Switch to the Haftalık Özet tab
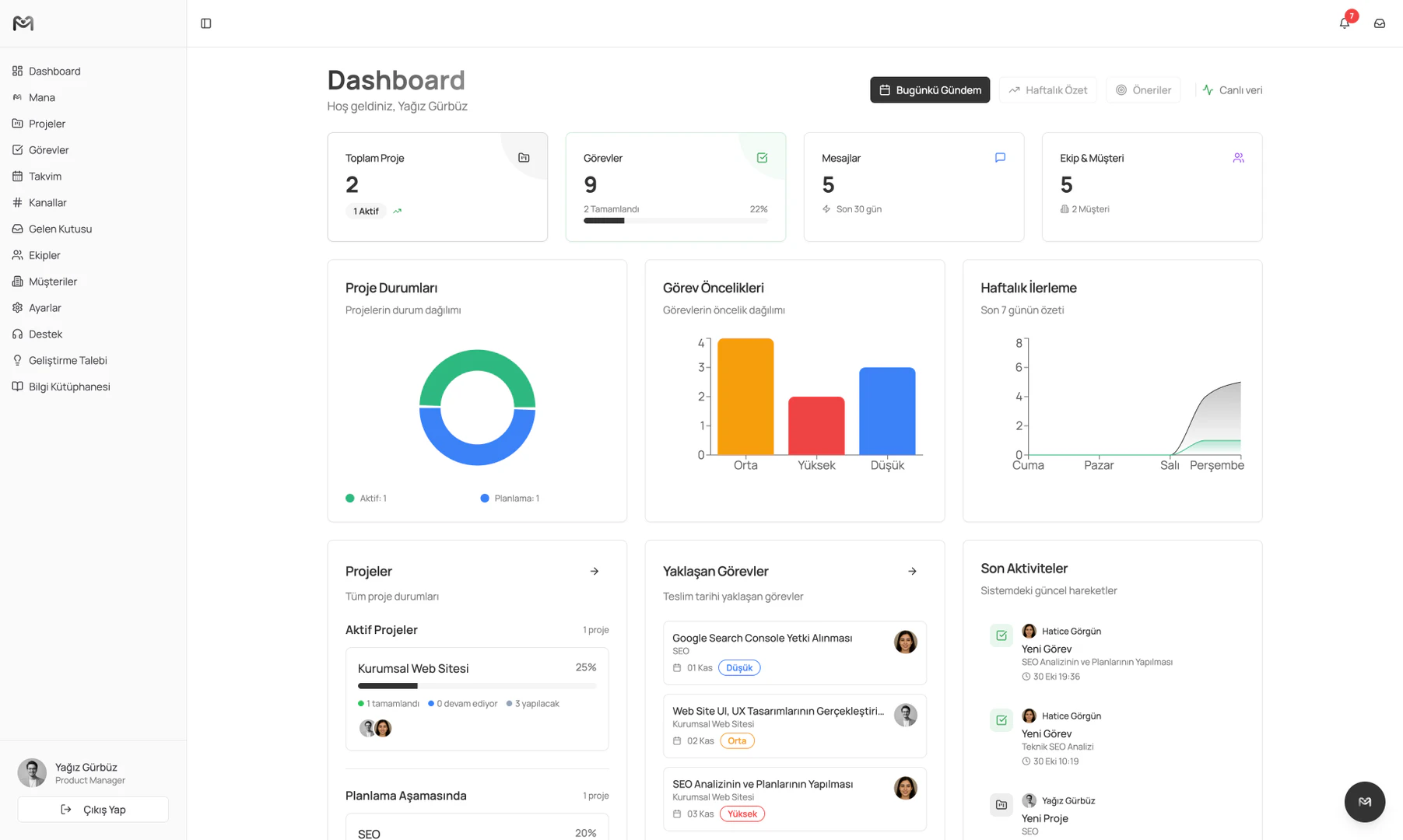Viewport: 1403px width, 840px height. (1047, 90)
